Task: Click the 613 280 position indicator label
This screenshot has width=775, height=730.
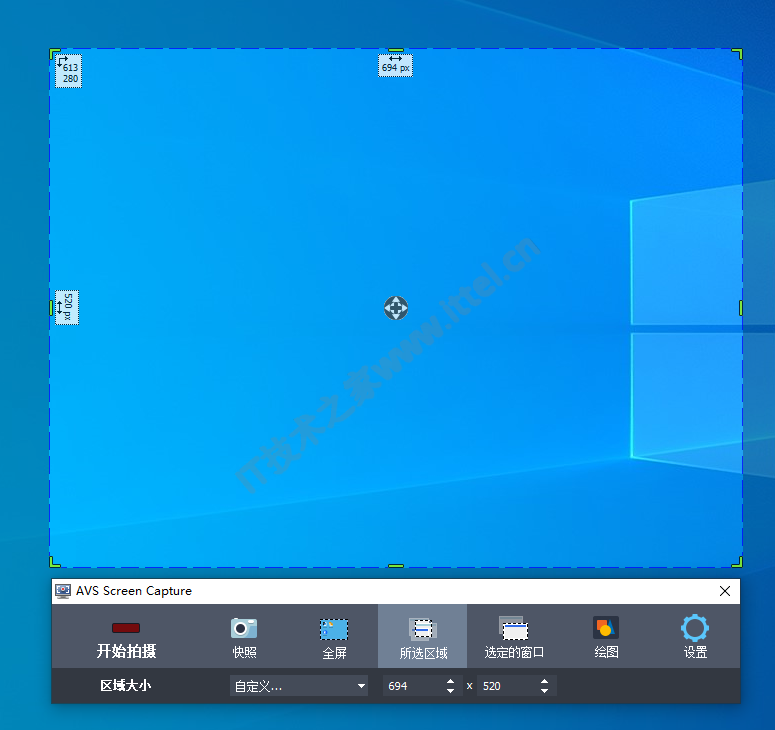Action: (x=68, y=71)
